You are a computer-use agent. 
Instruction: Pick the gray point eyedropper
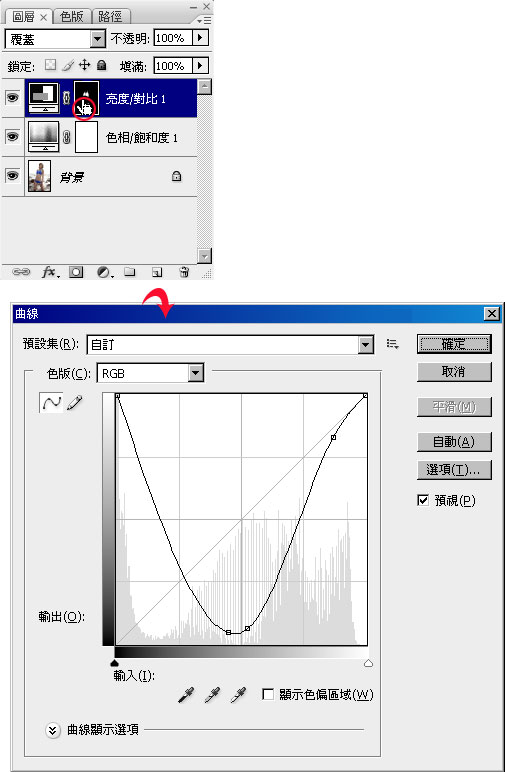(212, 695)
